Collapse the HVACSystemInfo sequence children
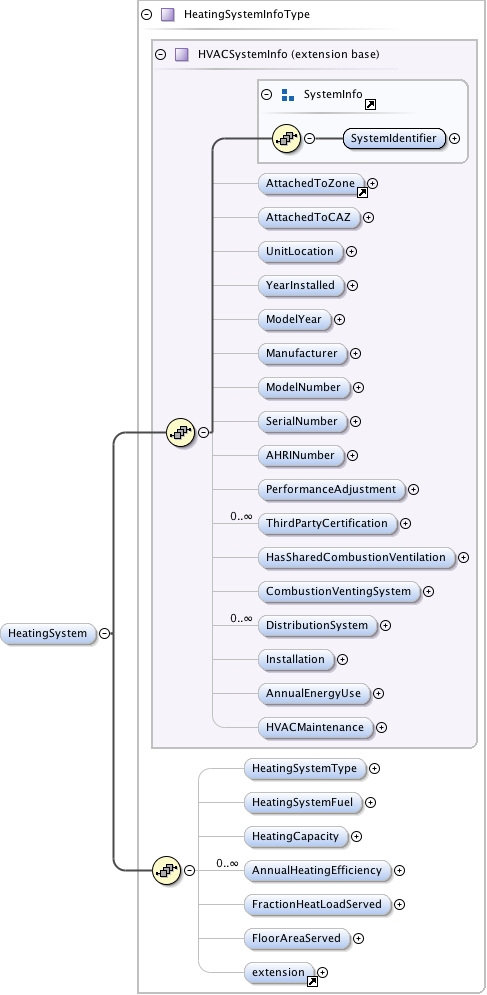This screenshot has height=995, width=487. [203, 432]
